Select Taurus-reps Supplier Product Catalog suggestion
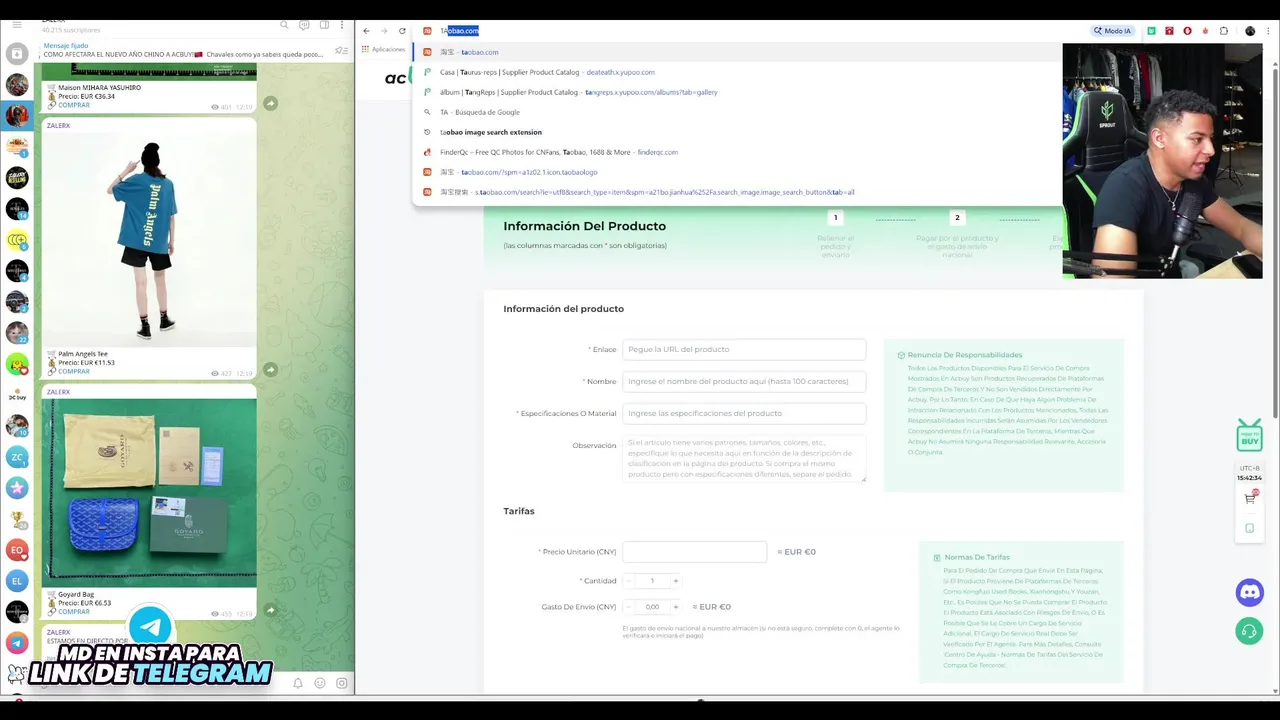Screen dimensions: 1280x720 point(737,72)
